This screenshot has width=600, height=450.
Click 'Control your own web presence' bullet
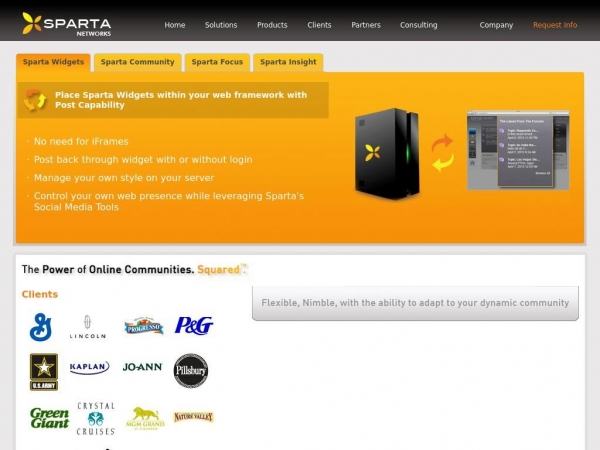click(169, 201)
